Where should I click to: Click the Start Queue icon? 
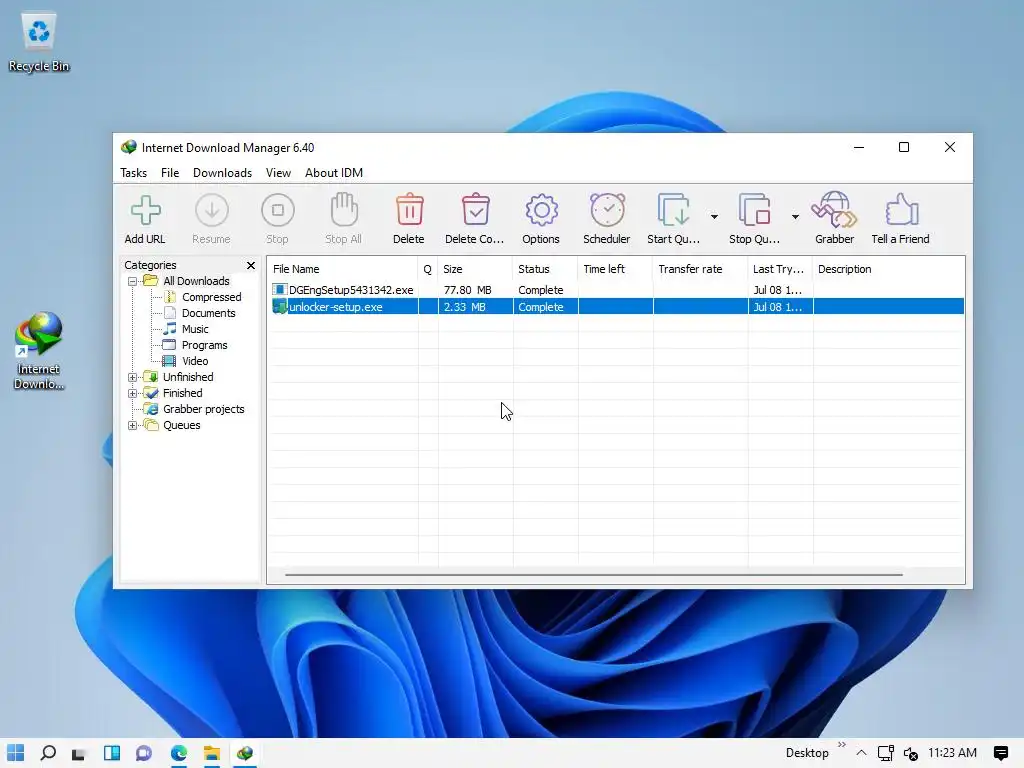[673, 210]
